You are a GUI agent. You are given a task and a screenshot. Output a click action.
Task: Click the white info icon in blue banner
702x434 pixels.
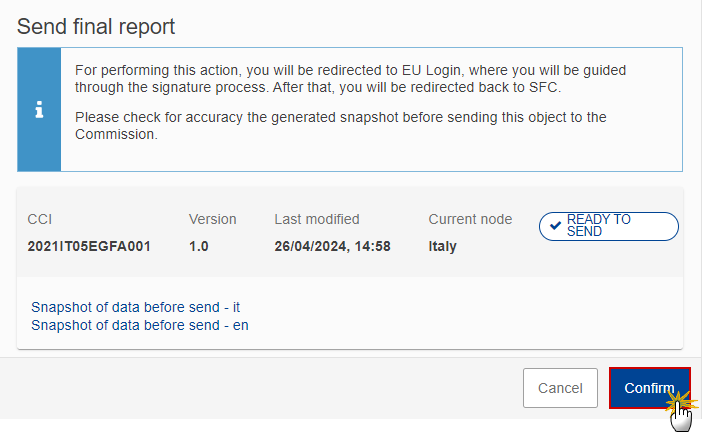pos(39,109)
